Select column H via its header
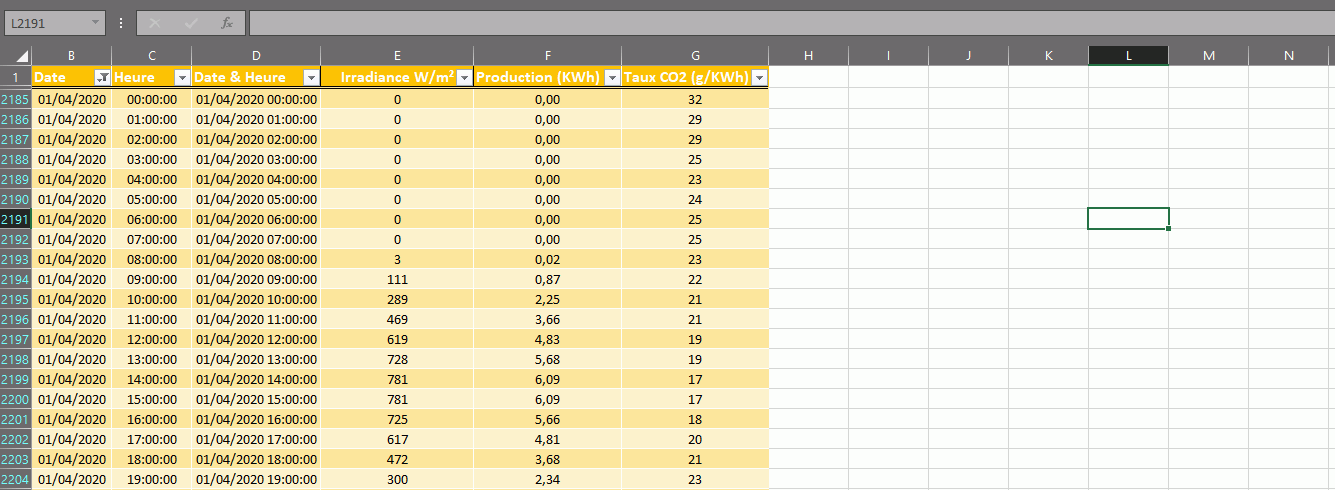 (808, 56)
